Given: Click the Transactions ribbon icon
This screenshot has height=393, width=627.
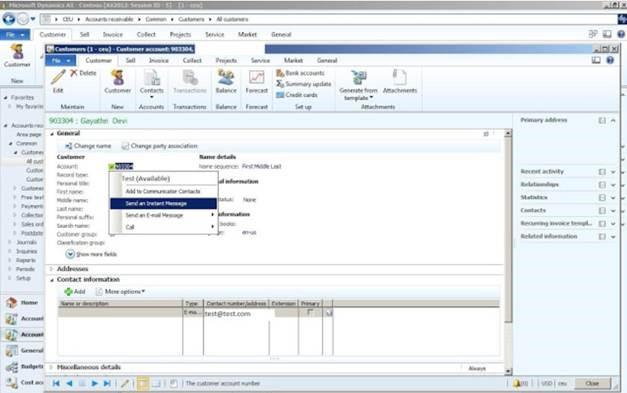Looking at the screenshot, I should point(190,78).
